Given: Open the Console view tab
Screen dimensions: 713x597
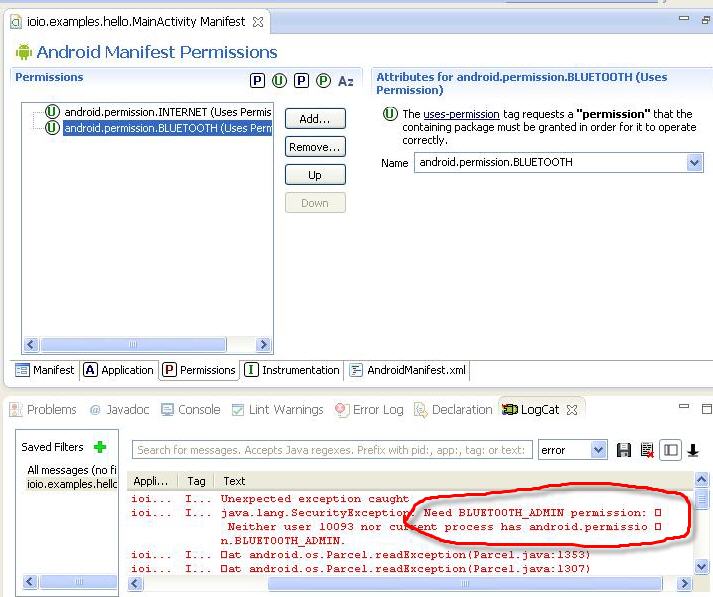Looking at the screenshot, I should pos(191,410).
